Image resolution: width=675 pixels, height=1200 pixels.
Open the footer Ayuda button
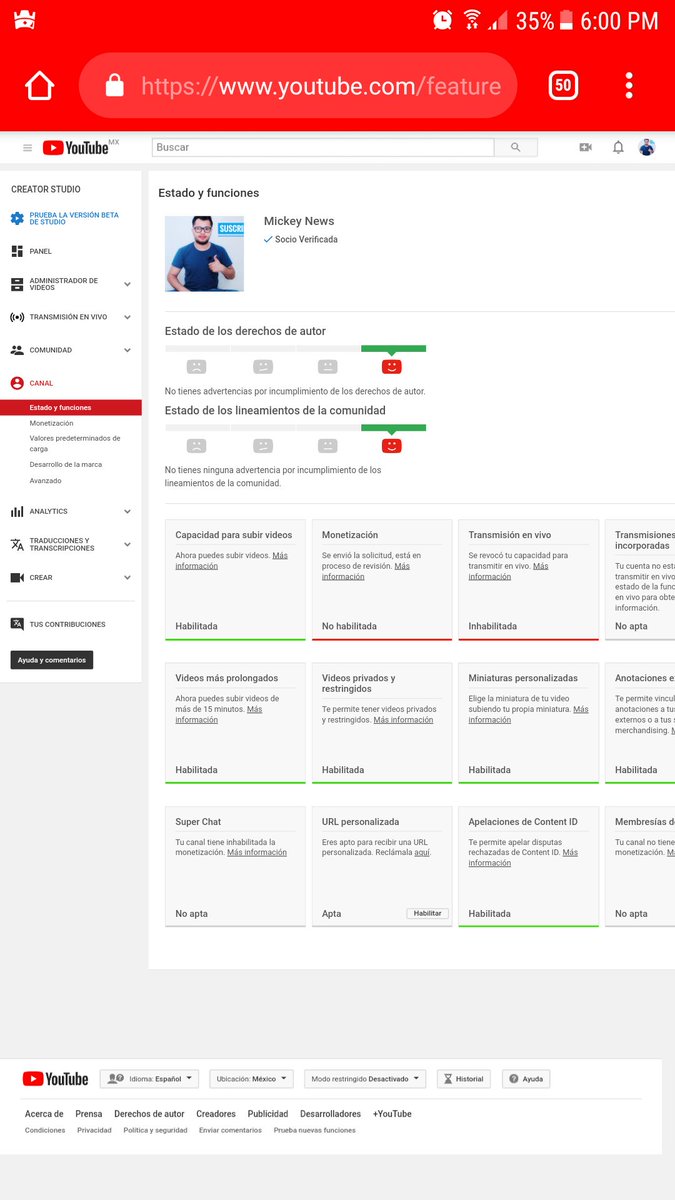[x=526, y=1079]
